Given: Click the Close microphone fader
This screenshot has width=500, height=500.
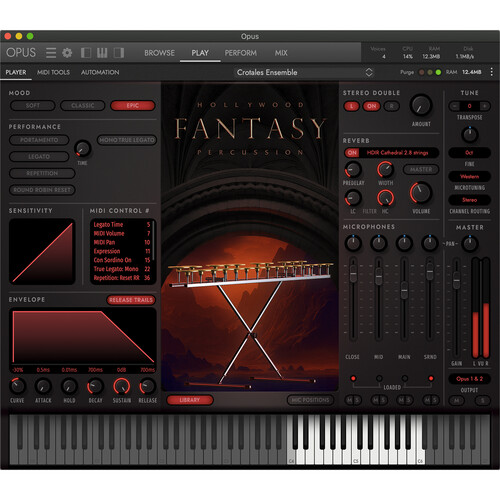Looking at the screenshot, I should coord(353,273).
